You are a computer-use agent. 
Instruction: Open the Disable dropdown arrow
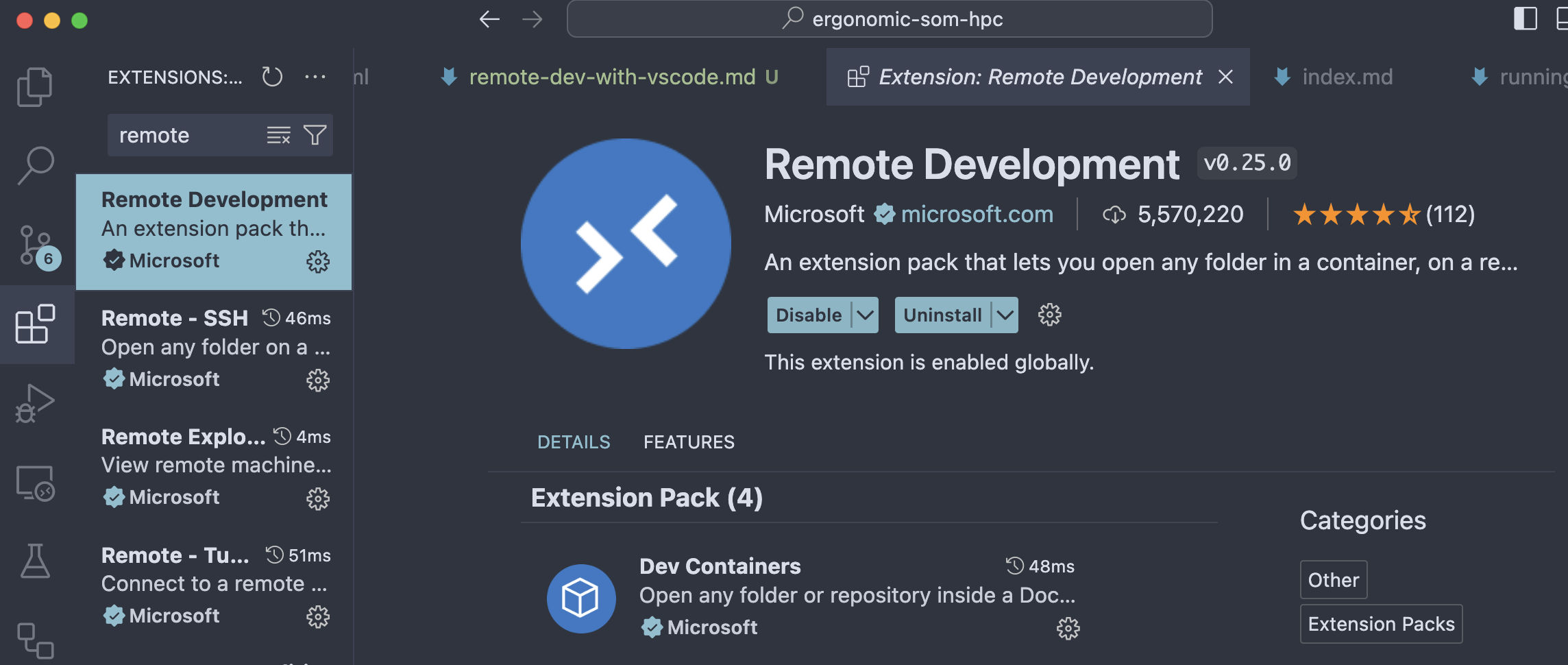tap(865, 315)
